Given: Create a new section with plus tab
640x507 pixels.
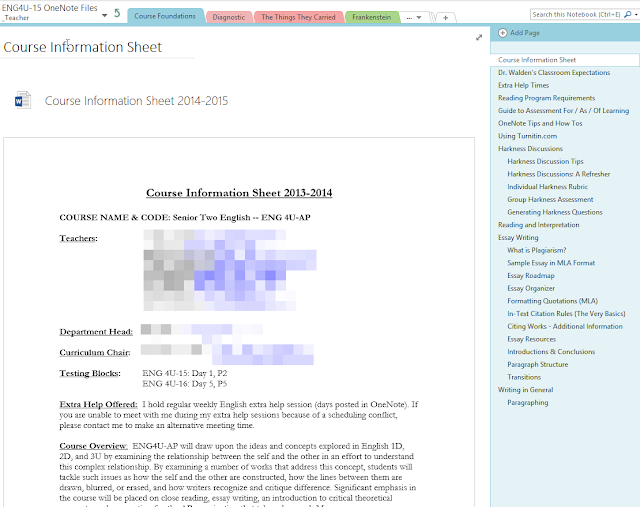Looking at the screenshot, I should pos(446,18).
